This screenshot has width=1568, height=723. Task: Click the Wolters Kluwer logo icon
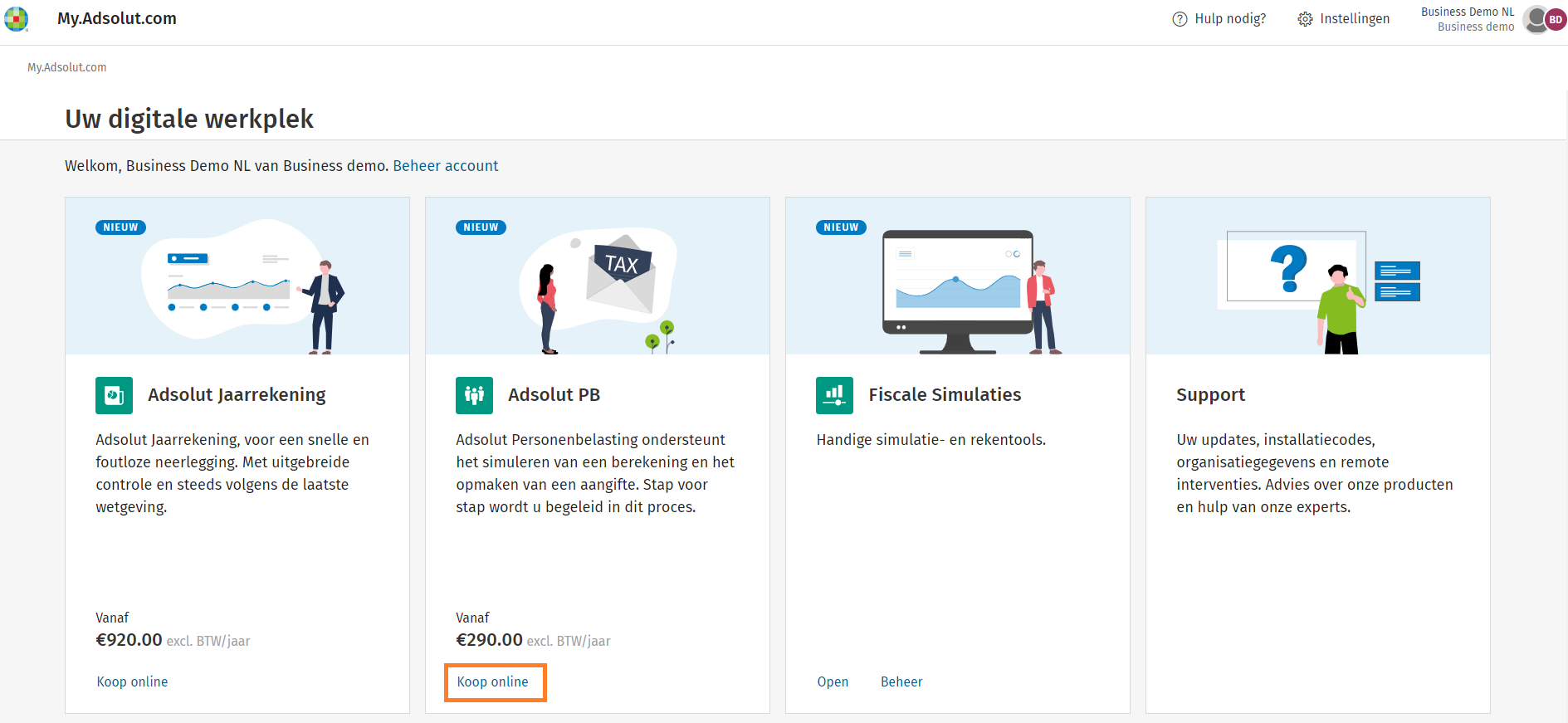(x=17, y=18)
